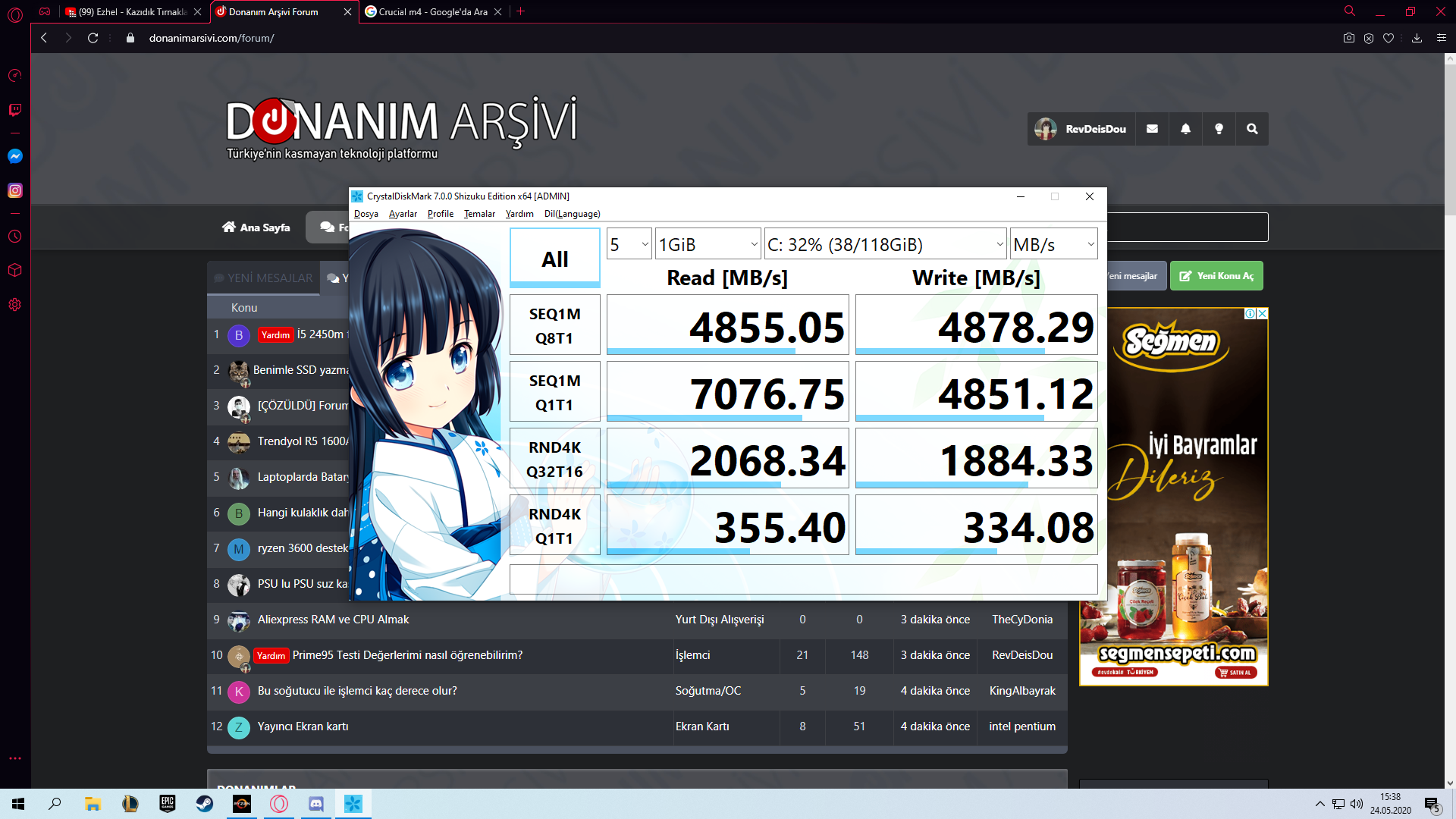This screenshot has width=1456, height=819.
Task: Open Opera speed dial sidebar icon
Action: click(14, 75)
